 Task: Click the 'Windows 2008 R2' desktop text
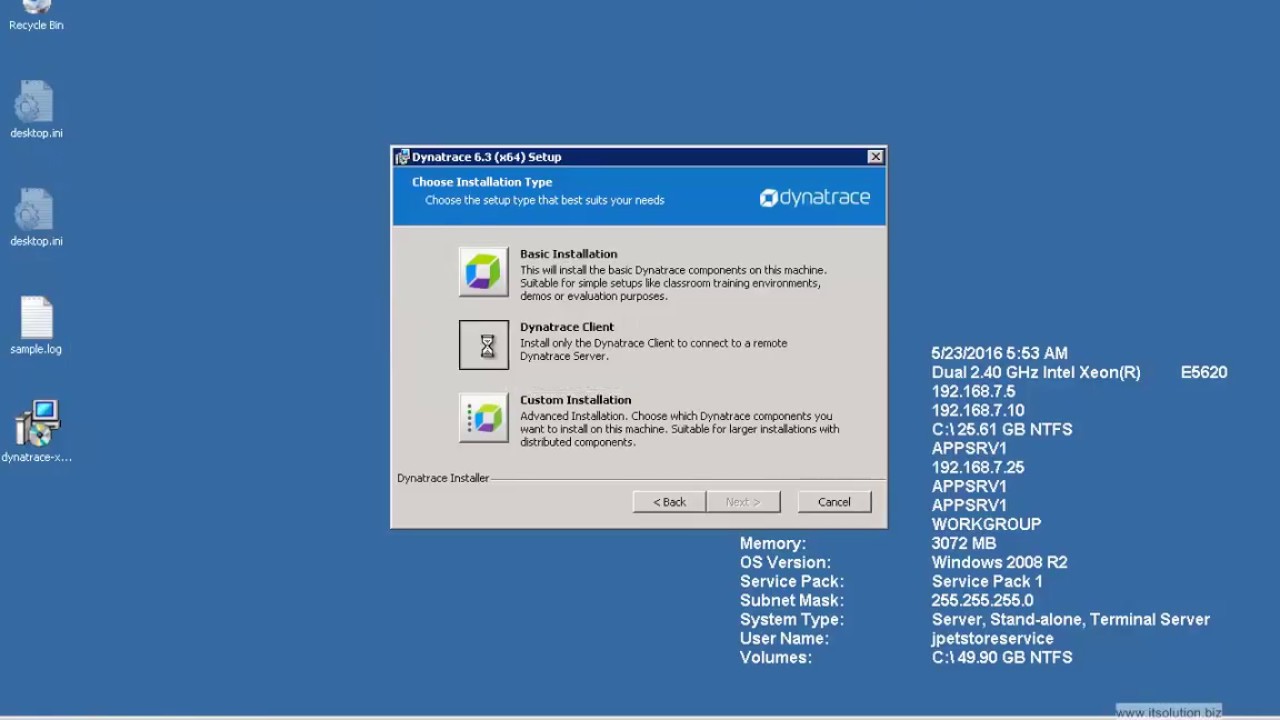999,562
